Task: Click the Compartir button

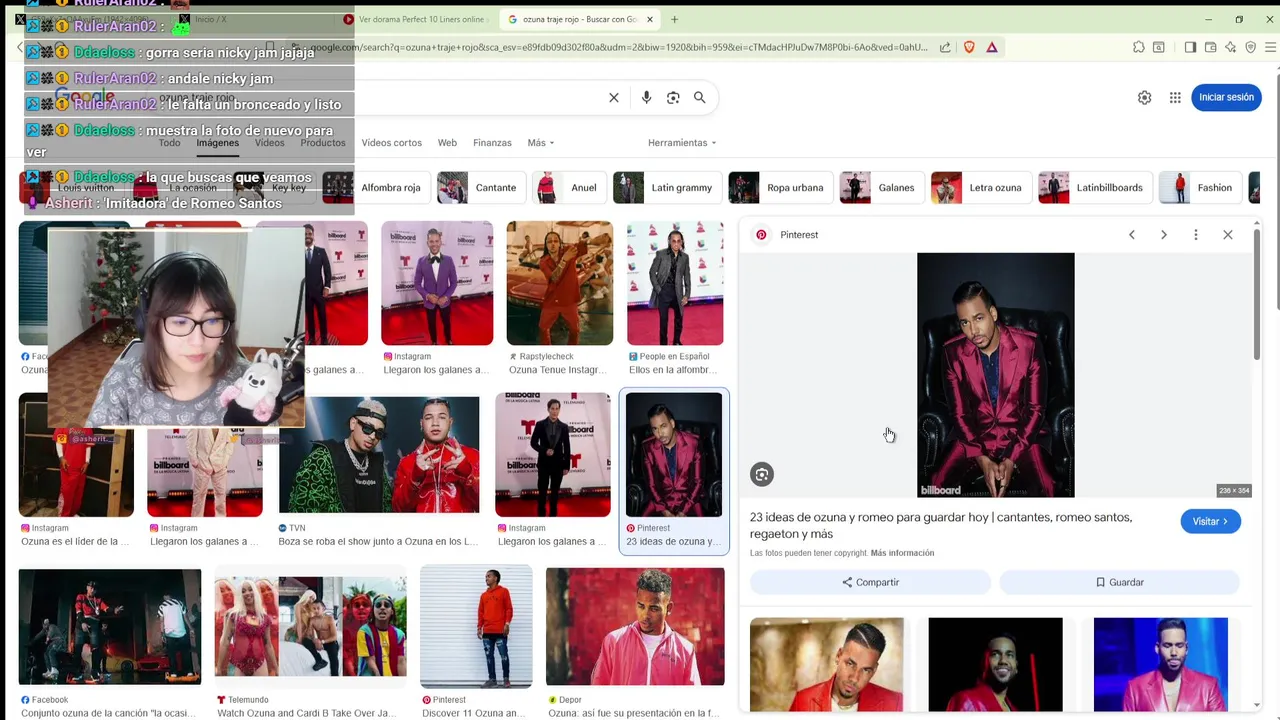Action: coord(870,582)
